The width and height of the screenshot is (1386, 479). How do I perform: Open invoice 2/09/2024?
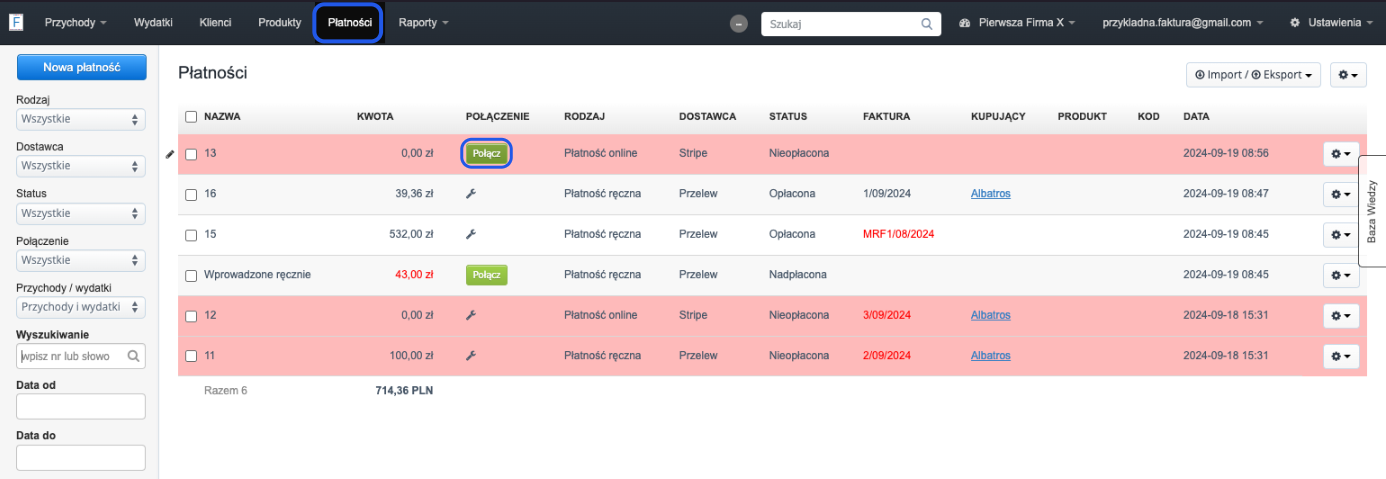(x=887, y=355)
